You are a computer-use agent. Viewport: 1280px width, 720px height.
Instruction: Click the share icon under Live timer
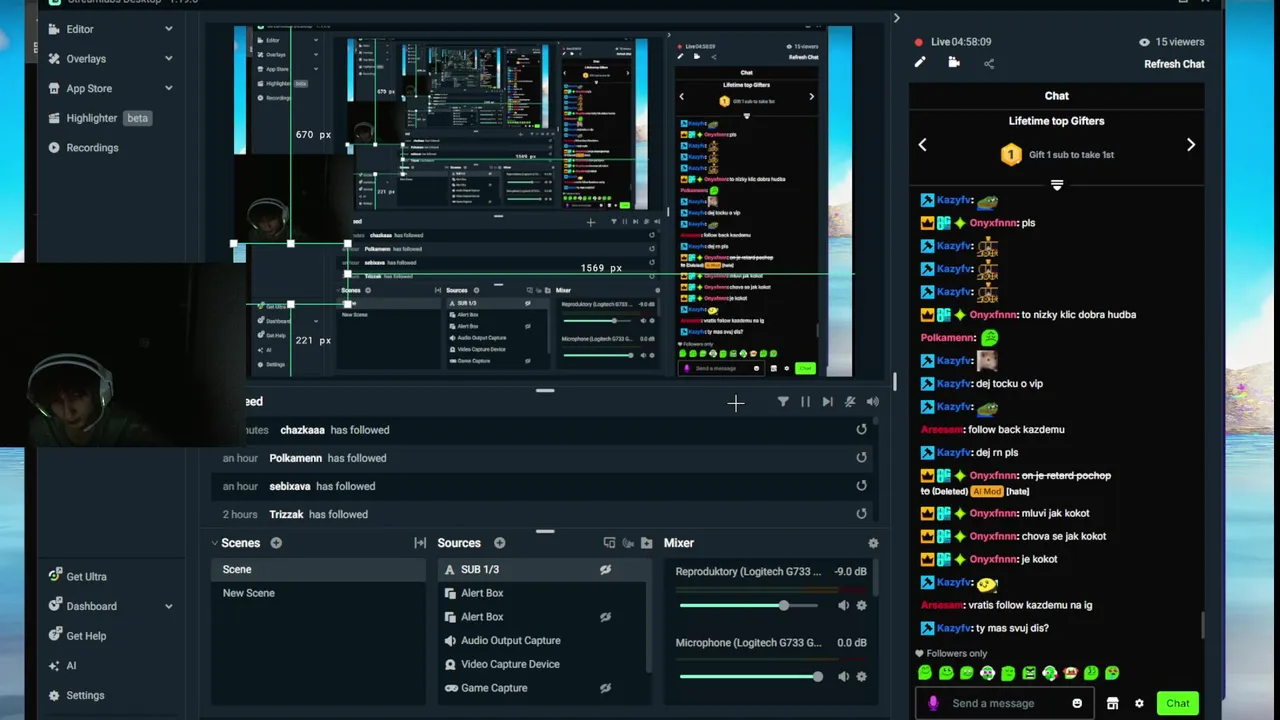[989, 63]
